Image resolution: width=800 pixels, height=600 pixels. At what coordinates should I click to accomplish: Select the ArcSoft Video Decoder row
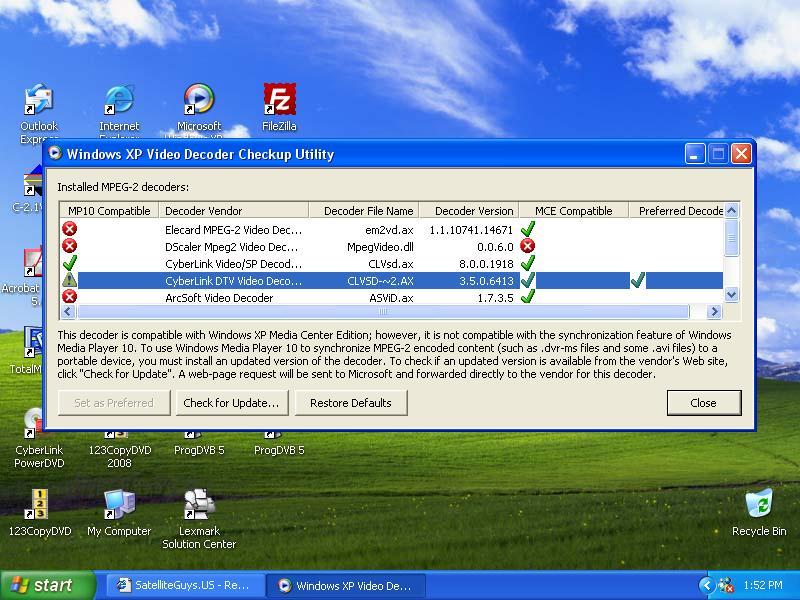click(391, 297)
